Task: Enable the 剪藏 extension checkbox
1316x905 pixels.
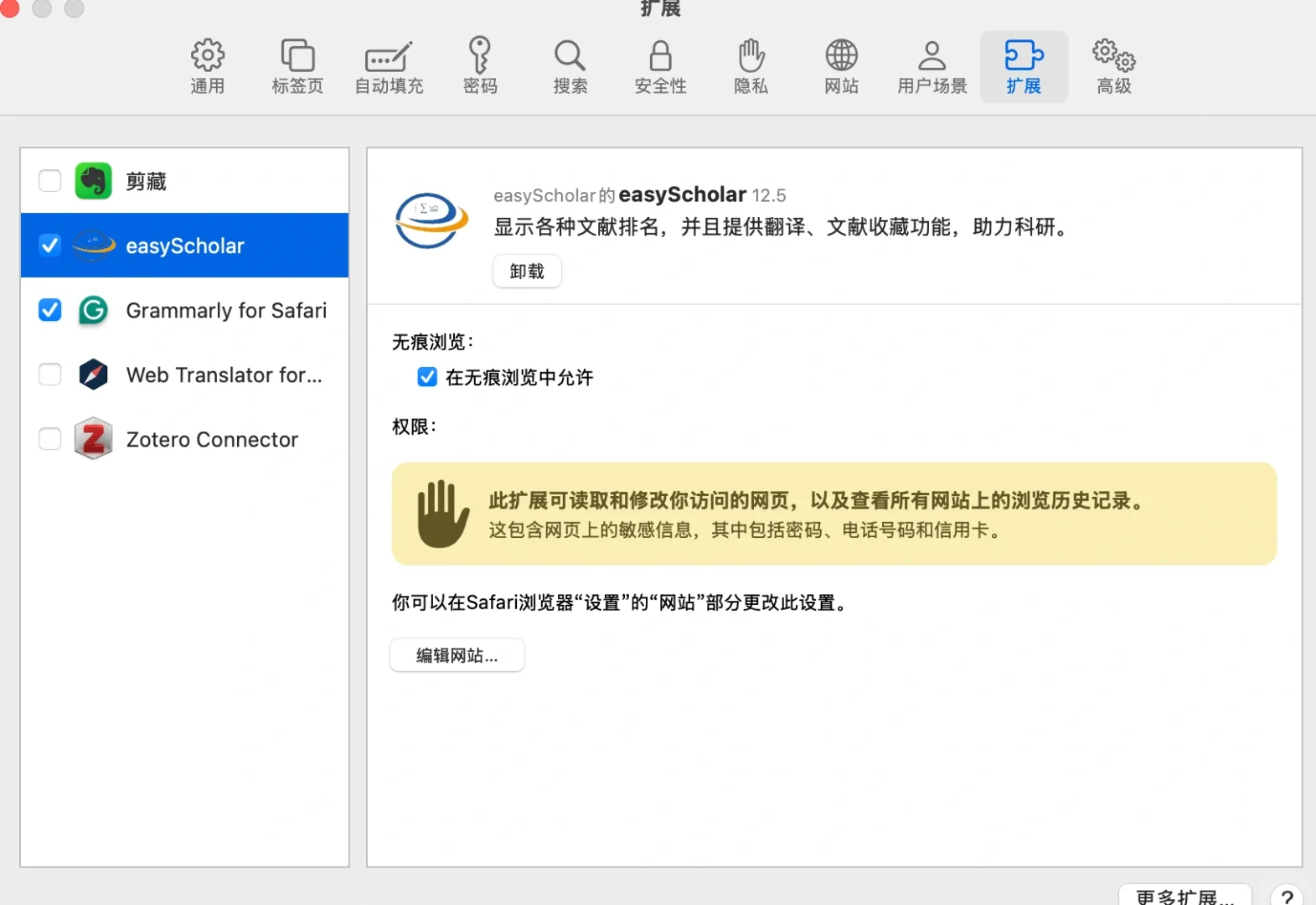Action: pyautogui.click(x=50, y=181)
